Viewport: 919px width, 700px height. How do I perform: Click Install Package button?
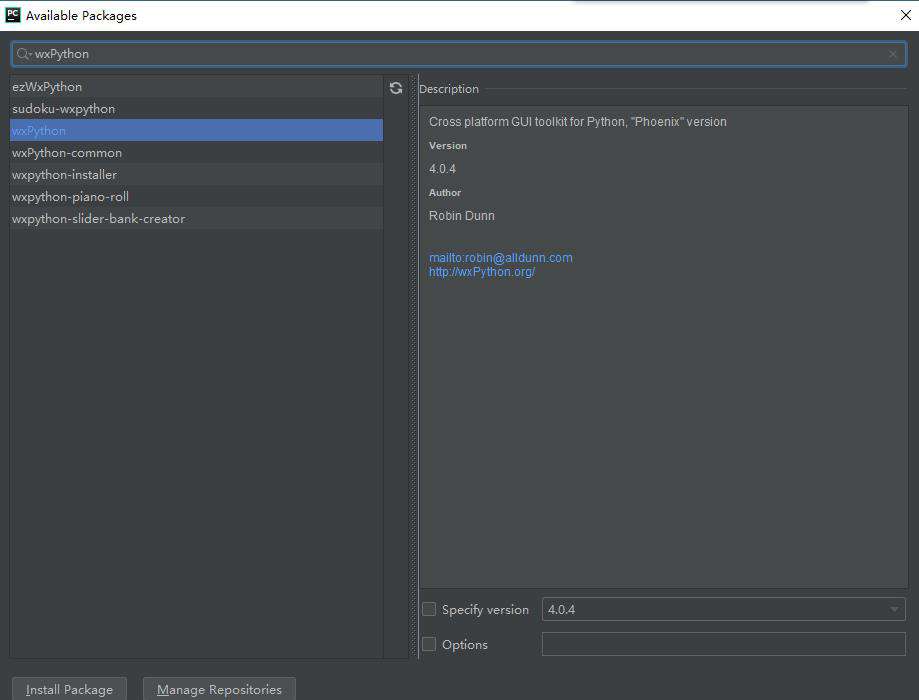coord(69,689)
